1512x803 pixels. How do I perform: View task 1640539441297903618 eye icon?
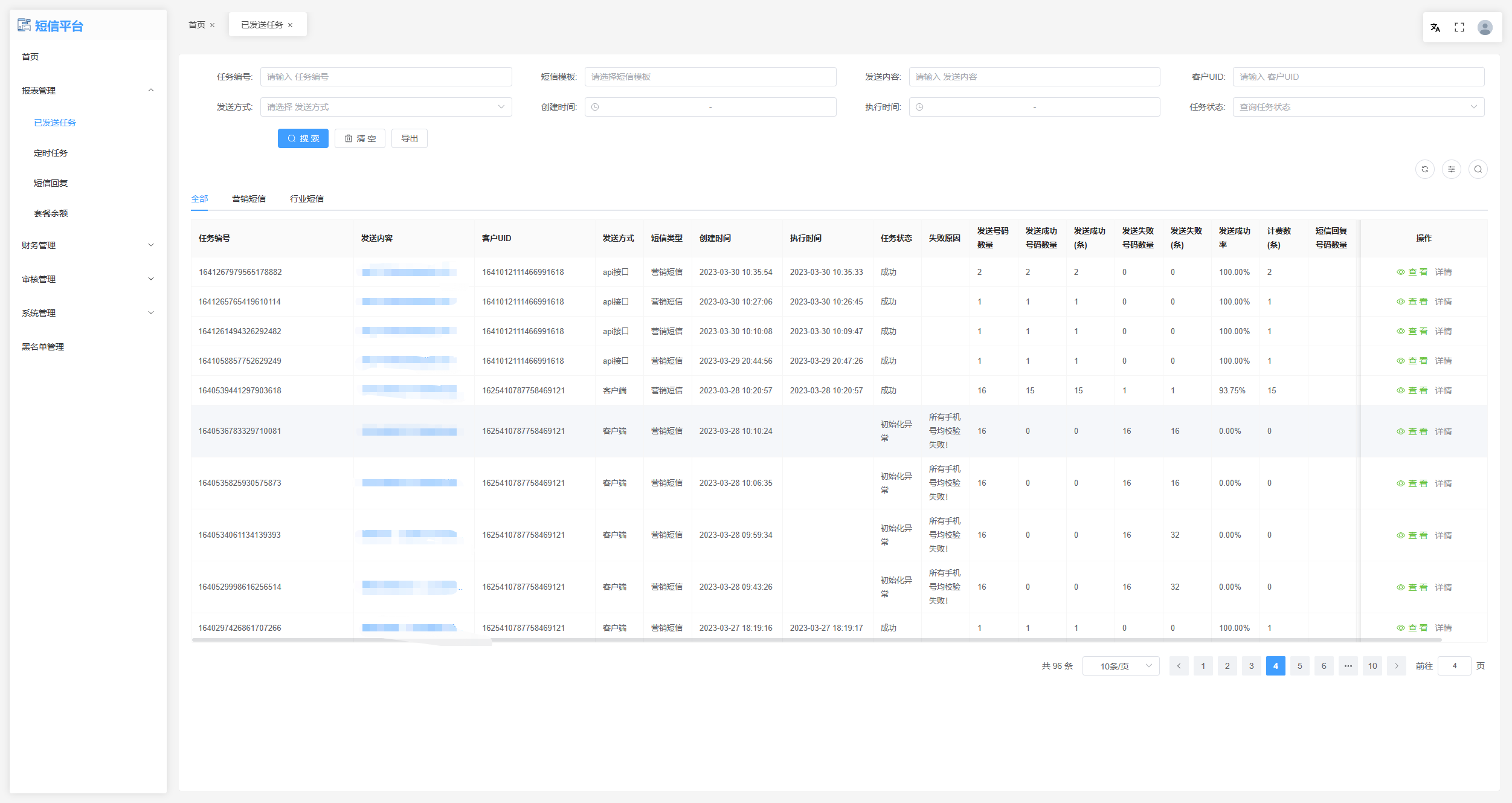pyautogui.click(x=1401, y=390)
